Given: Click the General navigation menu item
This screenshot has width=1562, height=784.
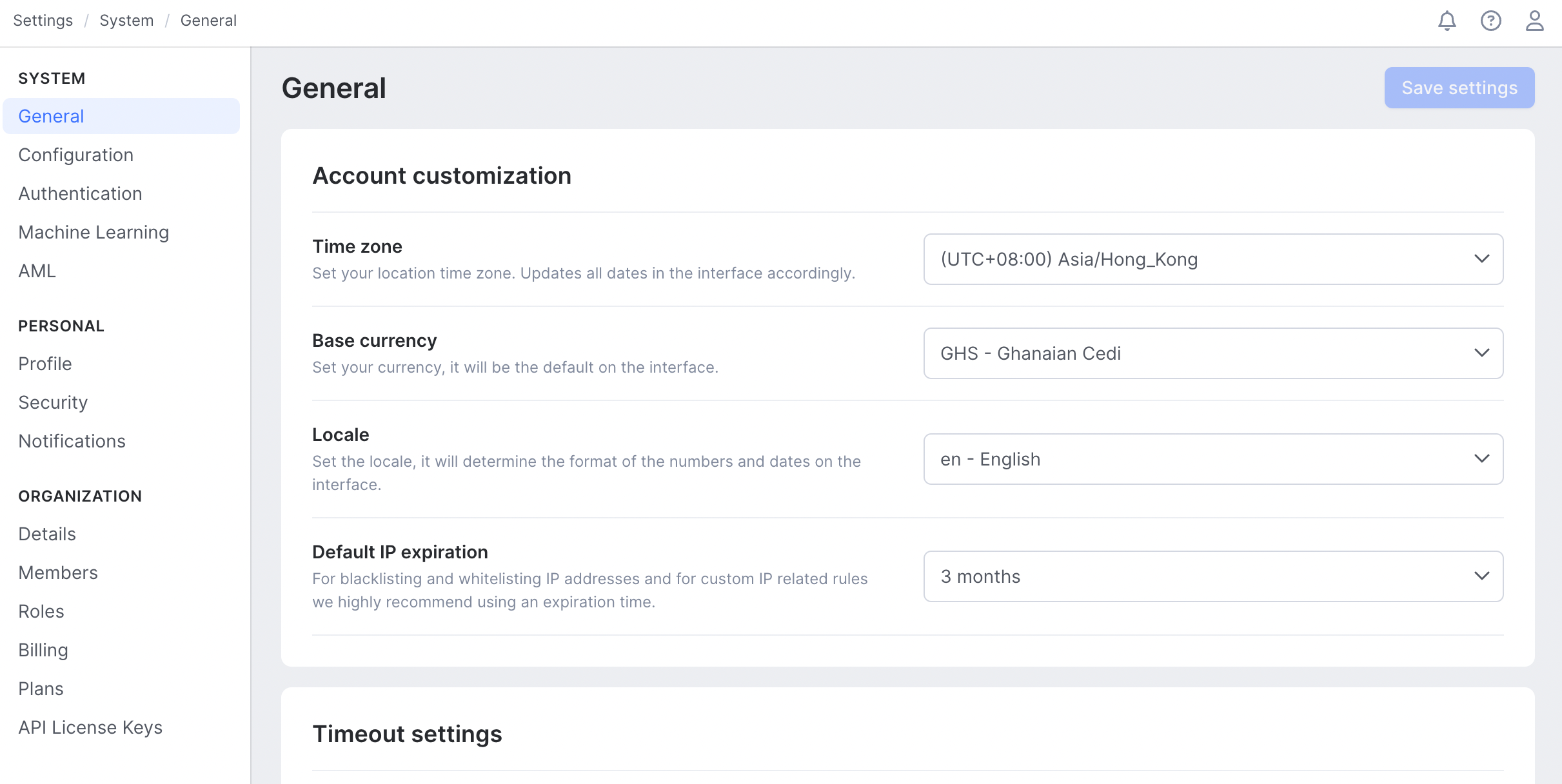Looking at the screenshot, I should (x=120, y=115).
